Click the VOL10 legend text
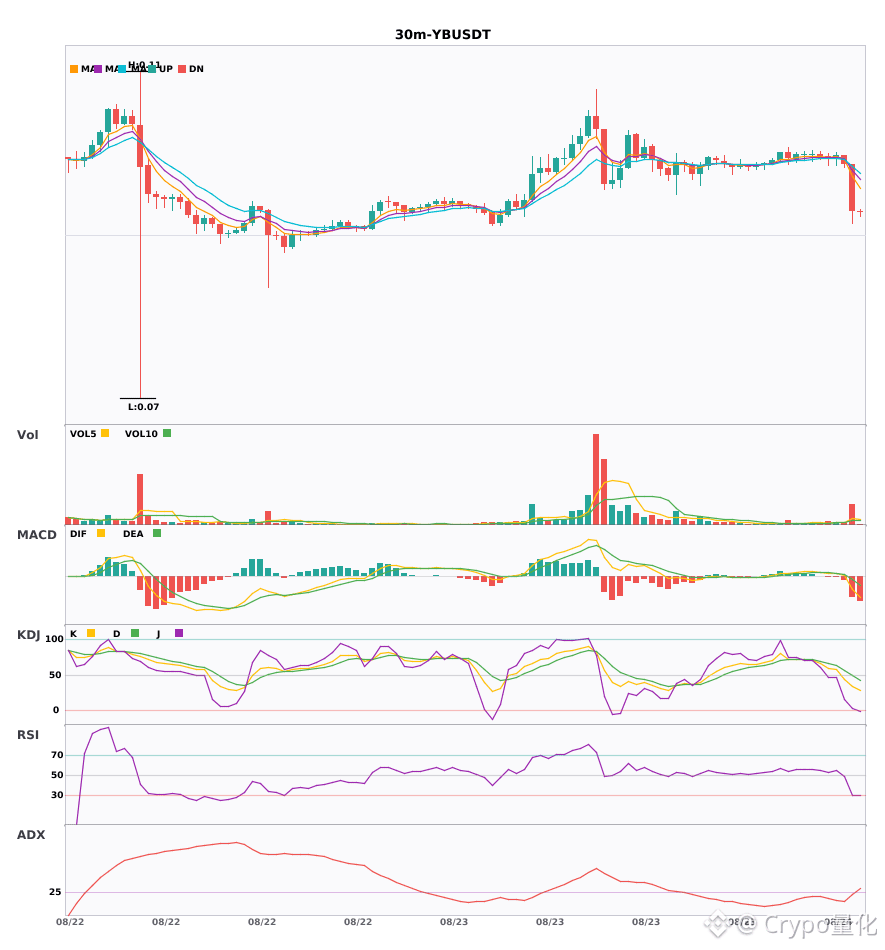This screenshot has height=950, width=885. pos(141,434)
